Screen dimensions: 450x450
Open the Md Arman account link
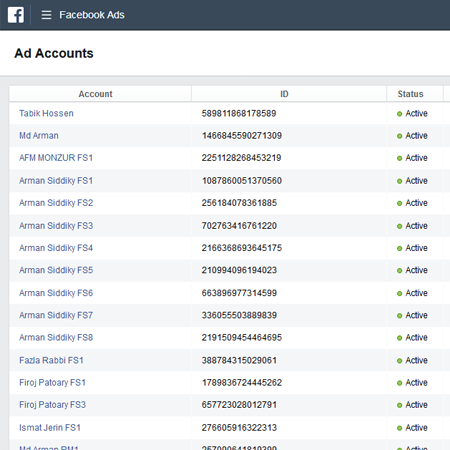point(39,136)
